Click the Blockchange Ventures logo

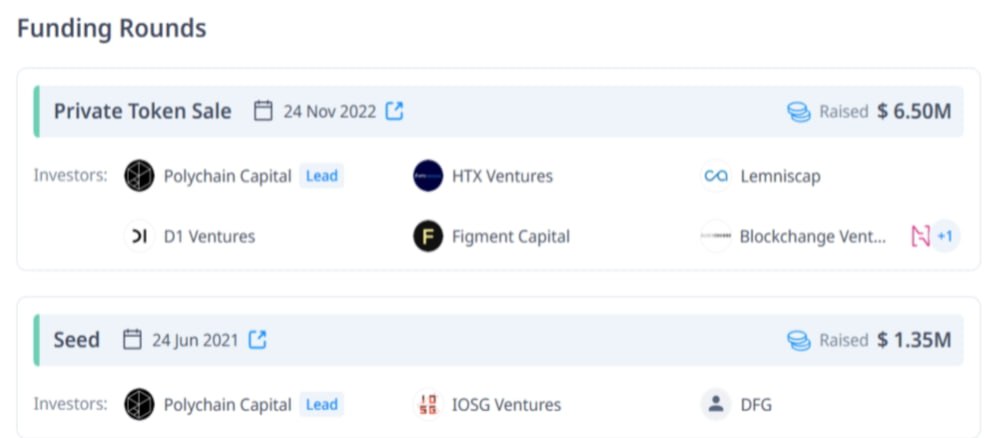click(716, 236)
